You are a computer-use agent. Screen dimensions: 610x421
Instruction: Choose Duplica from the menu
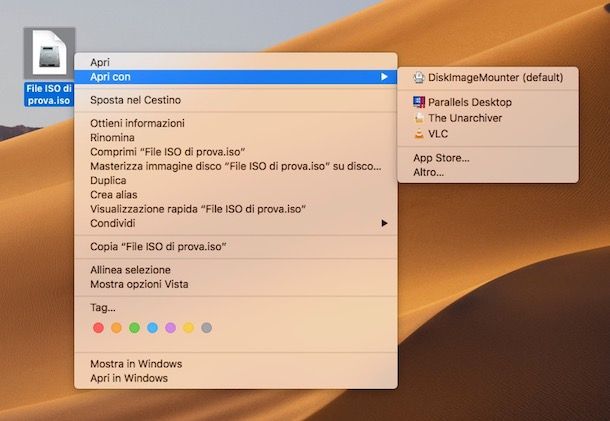pyautogui.click(x=236, y=181)
